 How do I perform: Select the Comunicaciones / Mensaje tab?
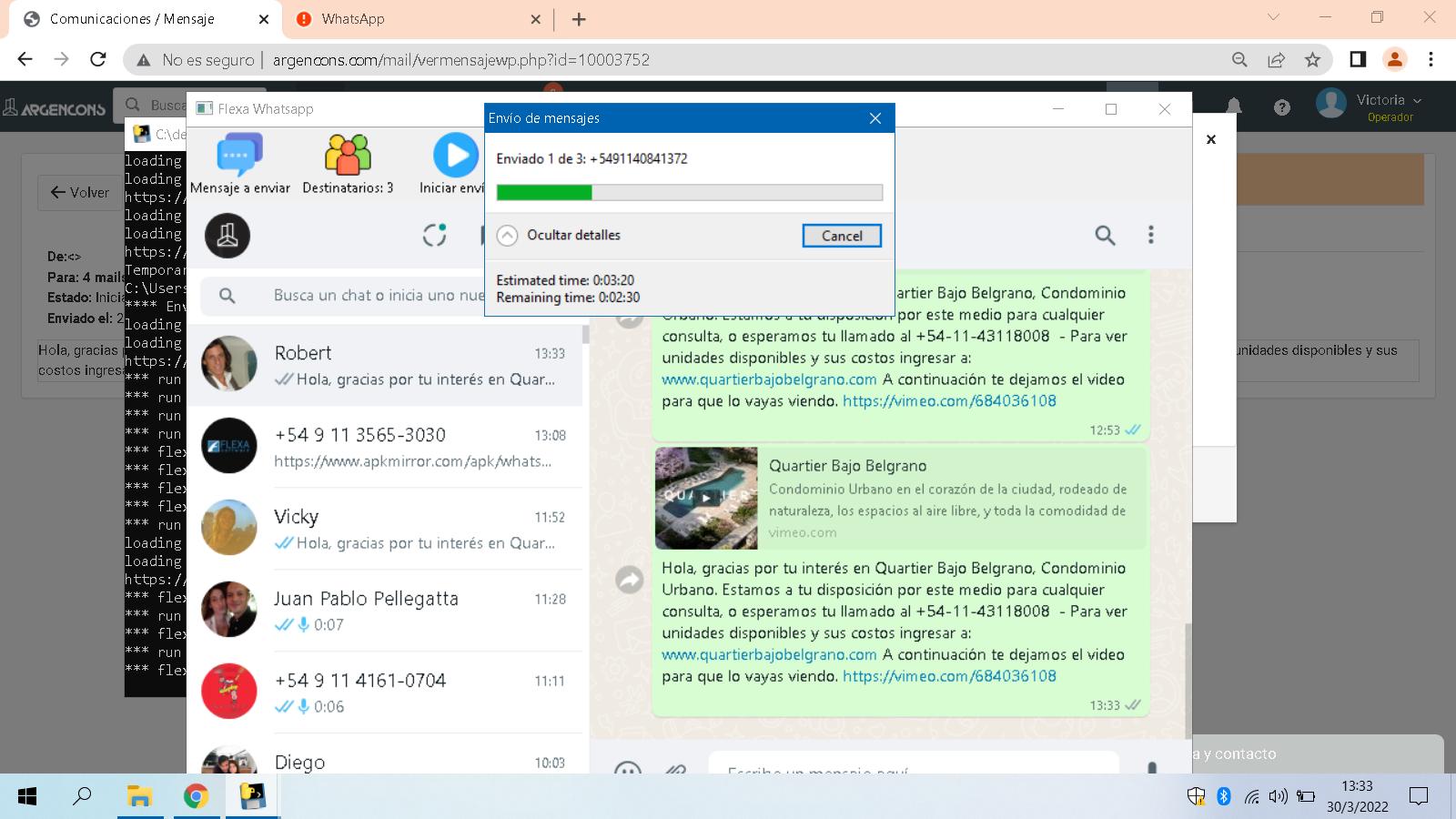pyautogui.click(x=146, y=19)
